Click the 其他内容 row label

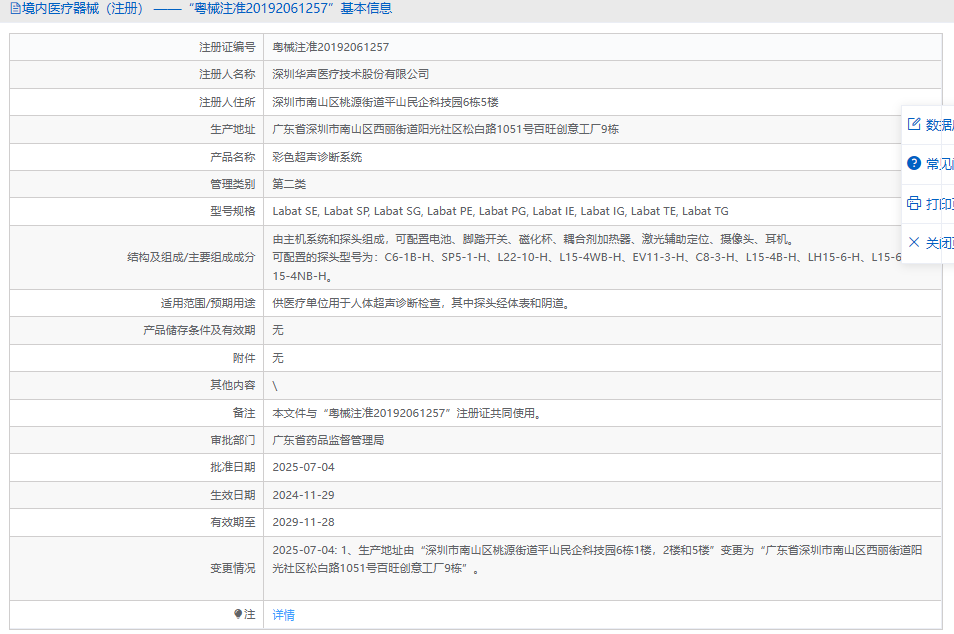tap(233, 385)
